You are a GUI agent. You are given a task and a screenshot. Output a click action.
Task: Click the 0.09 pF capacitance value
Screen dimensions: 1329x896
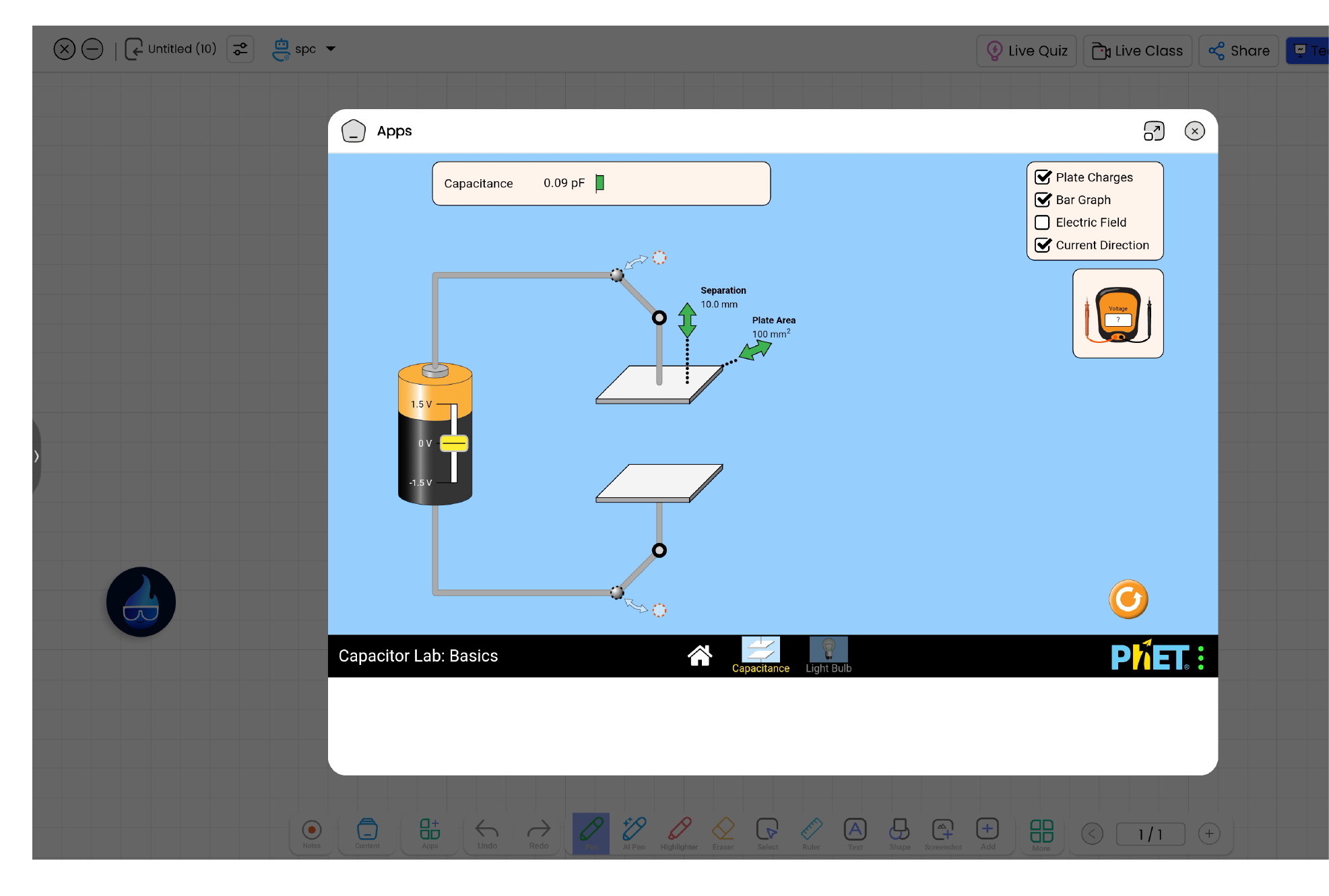click(x=564, y=183)
